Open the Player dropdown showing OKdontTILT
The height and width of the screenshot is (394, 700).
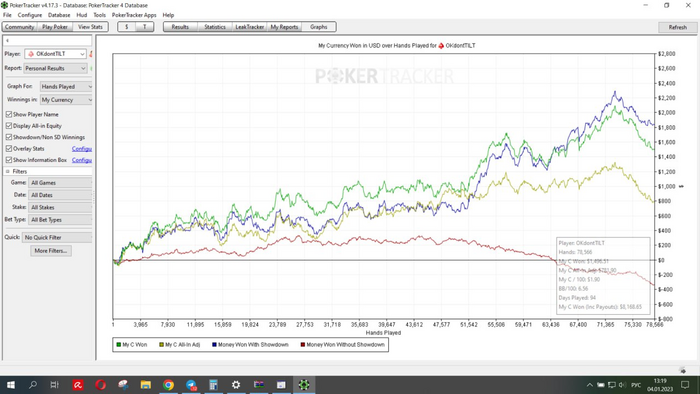click(55, 54)
